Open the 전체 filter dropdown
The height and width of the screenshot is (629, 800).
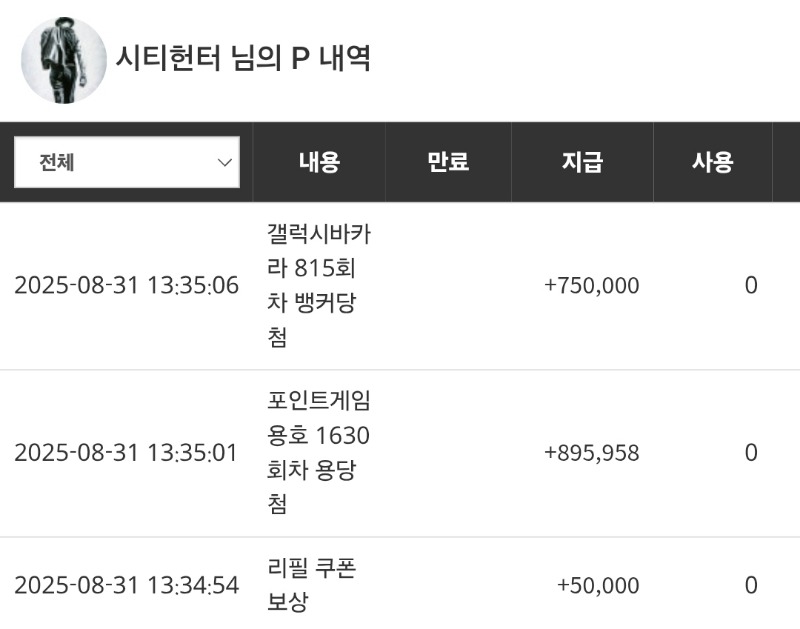click(x=127, y=162)
